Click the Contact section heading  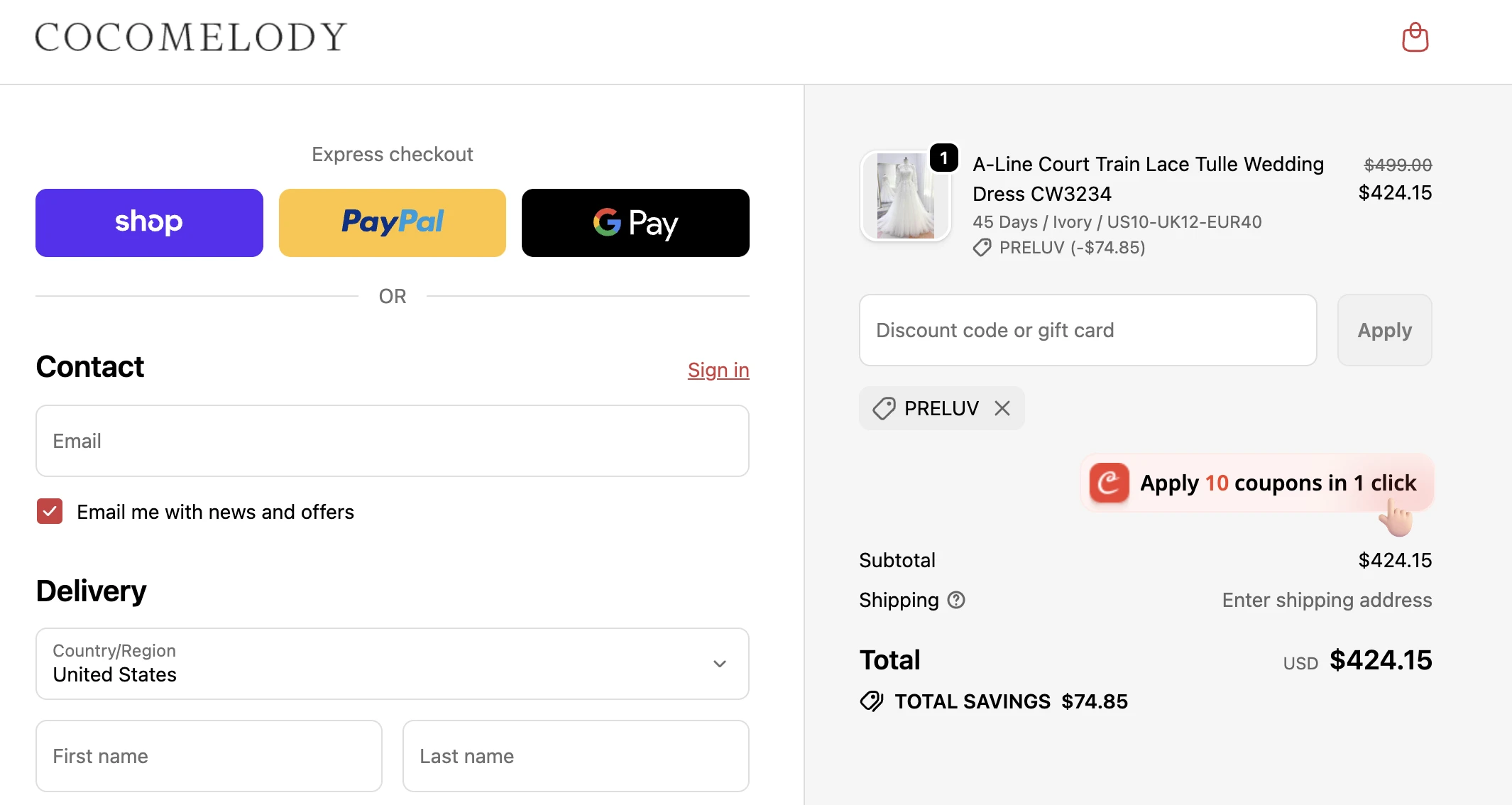[x=90, y=367]
